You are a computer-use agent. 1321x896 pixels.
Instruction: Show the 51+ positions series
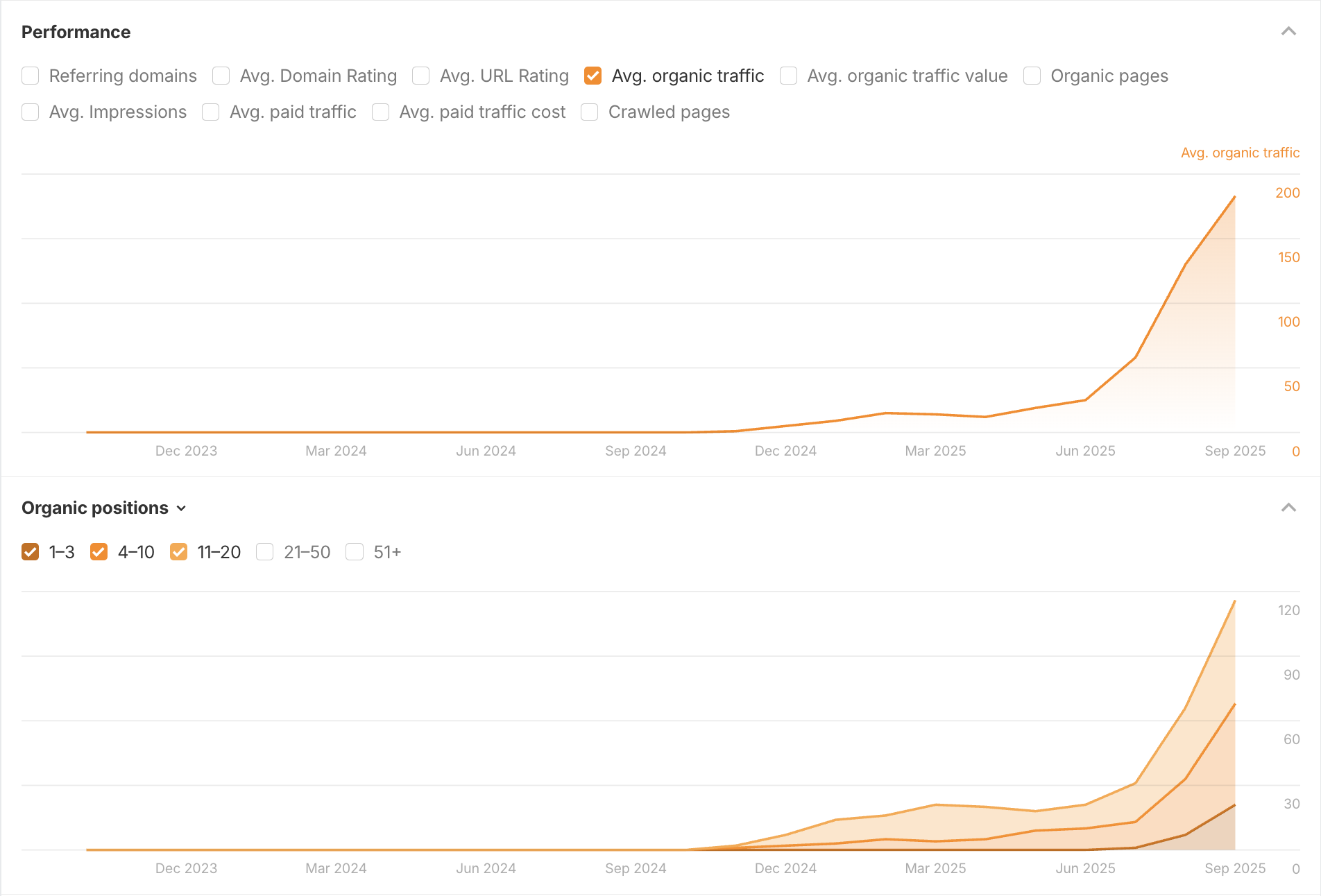click(355, 552)
